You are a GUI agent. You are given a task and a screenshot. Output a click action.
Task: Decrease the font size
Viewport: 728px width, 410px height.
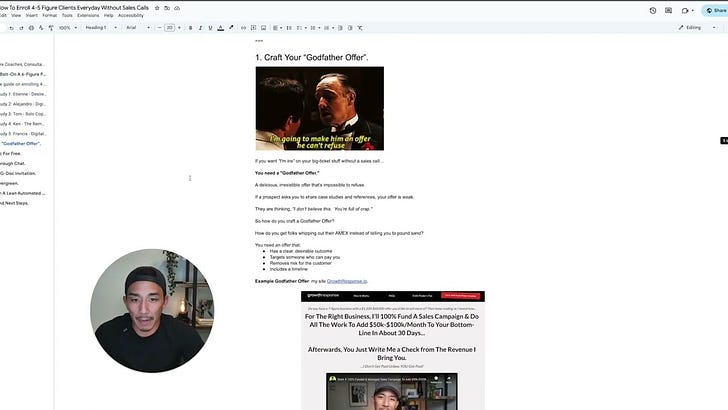pyautogui.click(x=159, y=28)
